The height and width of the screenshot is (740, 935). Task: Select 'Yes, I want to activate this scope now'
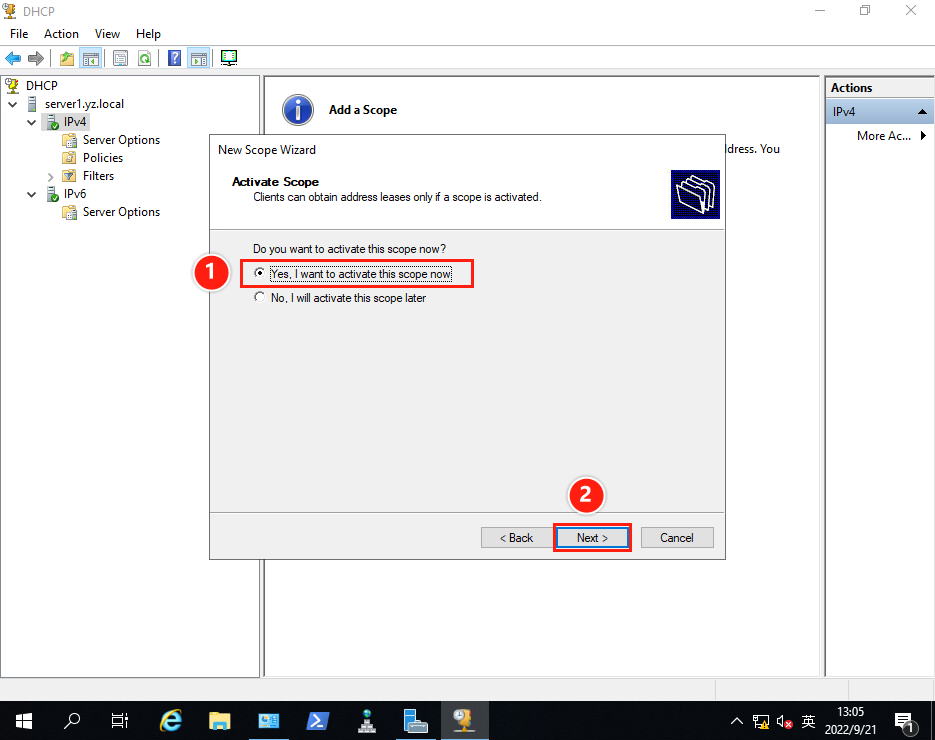pyautogui.click(x=353, y=274)
